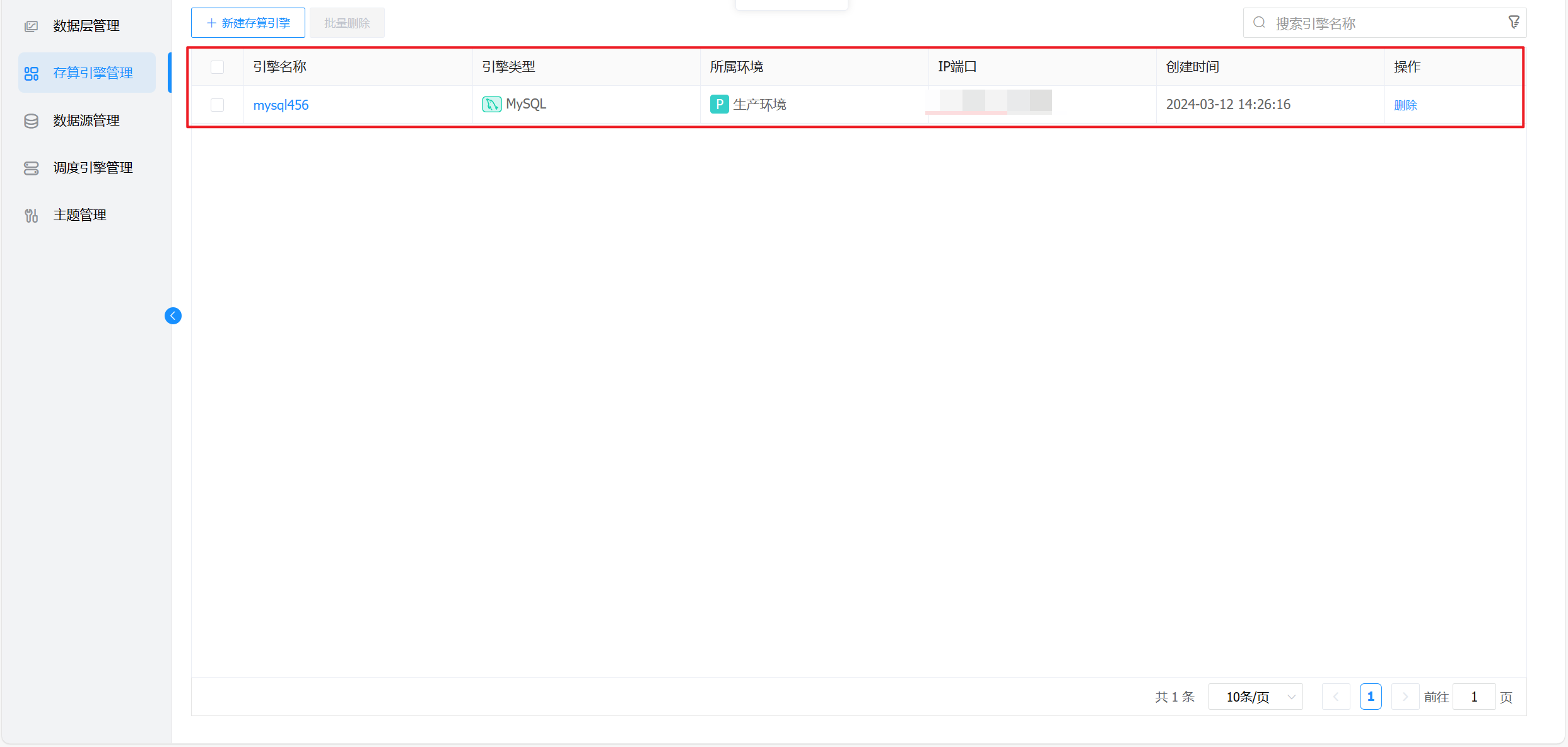Image resolution: width=1568 pixels, height=747 pixels.
Task: Click the magnifier search icon
Action: pos(1259,23)
